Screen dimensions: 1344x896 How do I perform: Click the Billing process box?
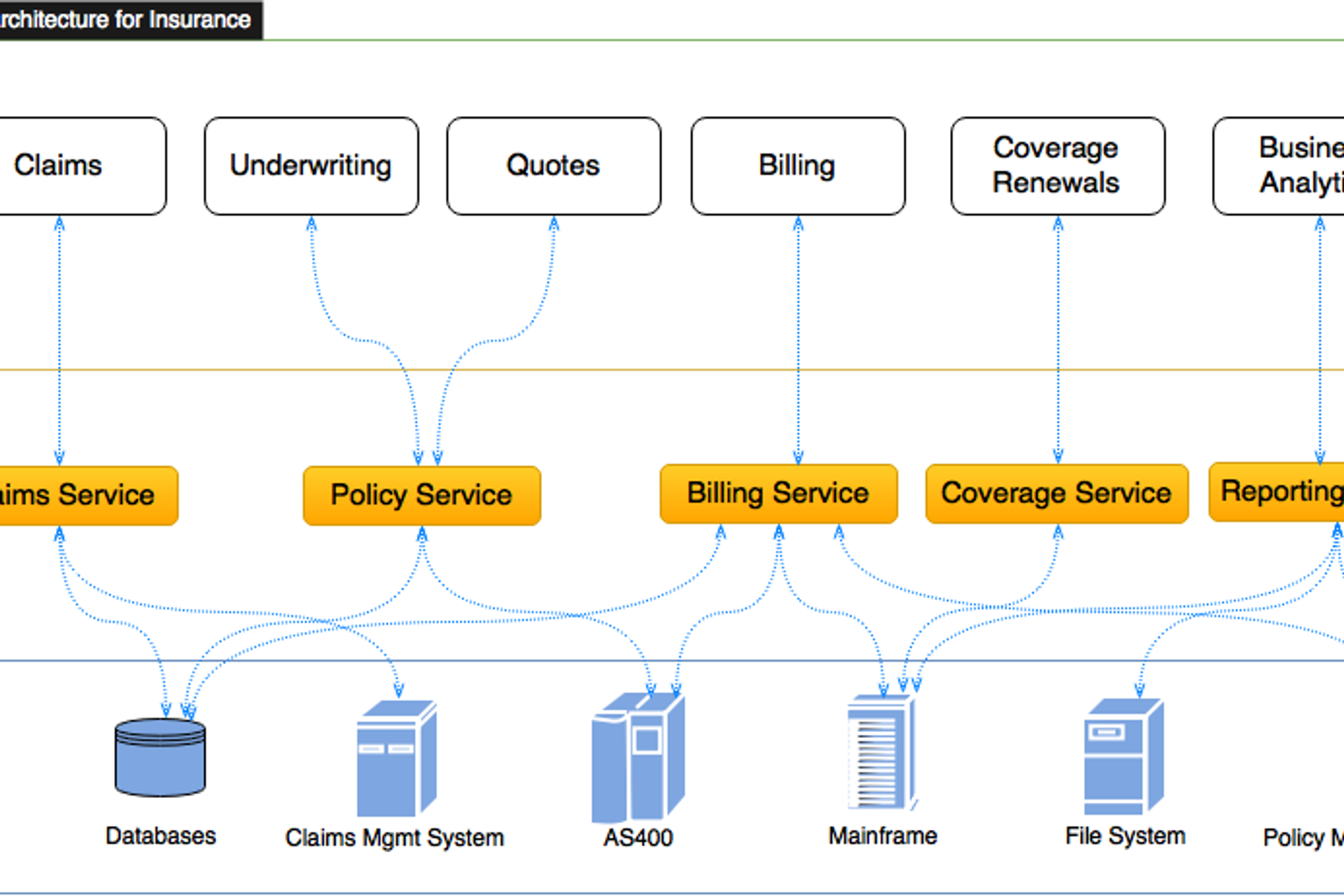[797, 165]
